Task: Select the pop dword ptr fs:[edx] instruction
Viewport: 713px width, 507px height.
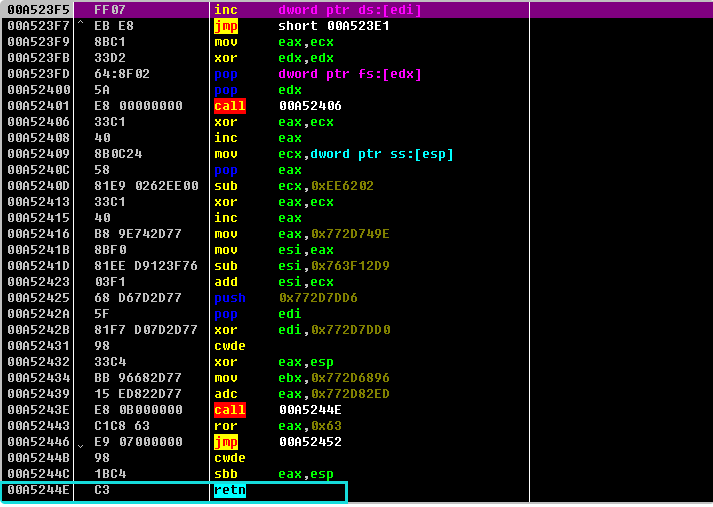Action: coord(225,74)
